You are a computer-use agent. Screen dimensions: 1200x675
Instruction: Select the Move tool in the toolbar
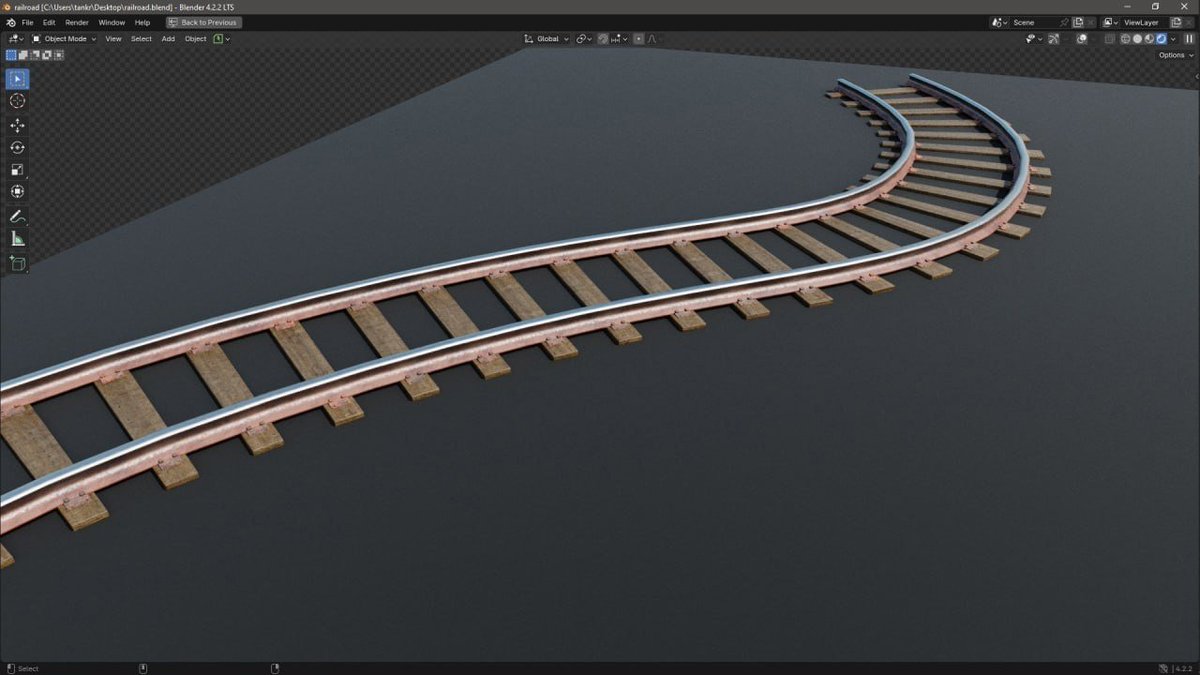[16, 124]
